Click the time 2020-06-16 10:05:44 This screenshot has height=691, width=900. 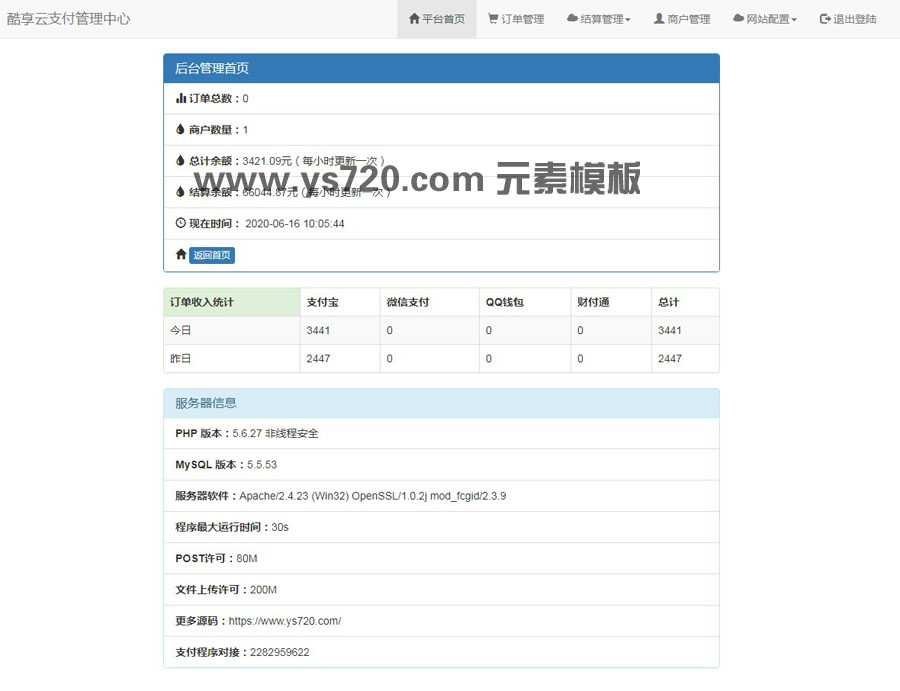point(294,223)
